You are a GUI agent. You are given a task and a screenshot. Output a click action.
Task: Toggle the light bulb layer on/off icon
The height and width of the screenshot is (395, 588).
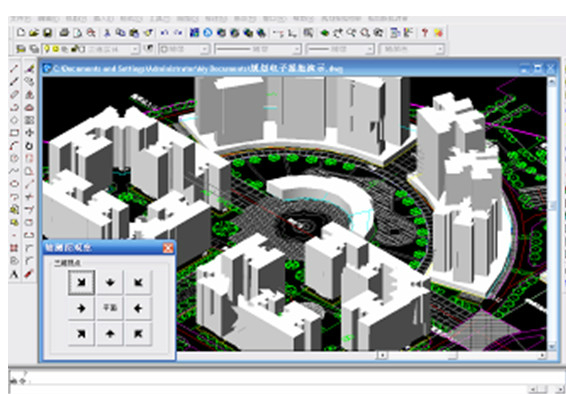[x=47, y=49]
